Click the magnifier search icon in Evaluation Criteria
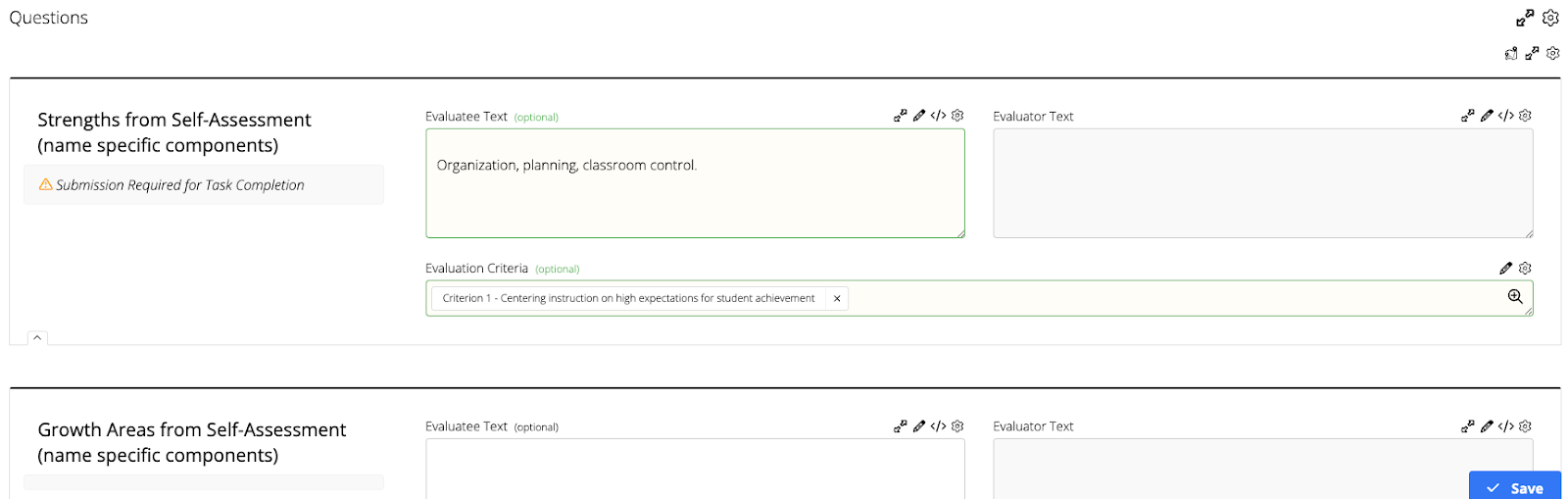This screenshot has width=1568, height=499. click(1515, 297)
